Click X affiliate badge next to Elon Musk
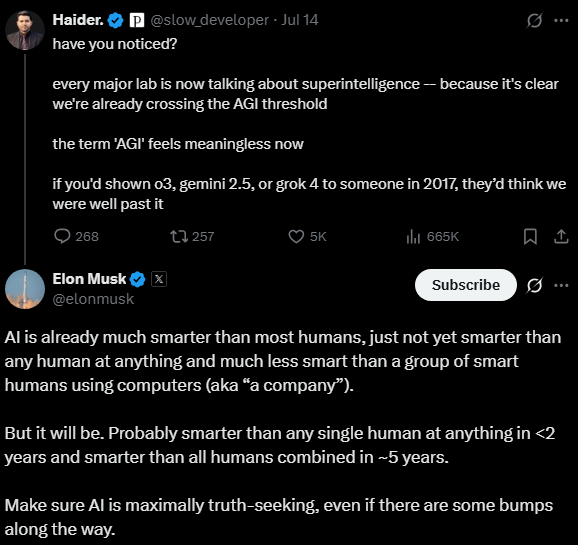 159,279
